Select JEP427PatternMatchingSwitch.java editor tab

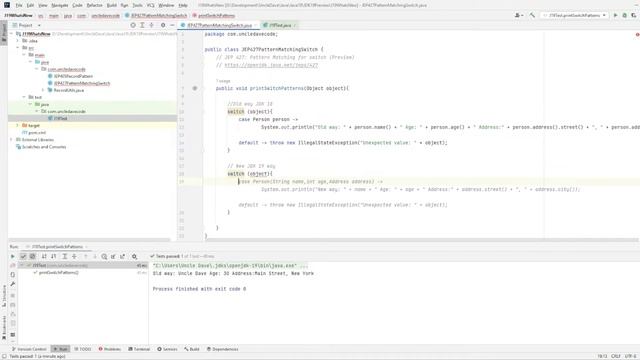pyautogui.click(x=219, y=25)
